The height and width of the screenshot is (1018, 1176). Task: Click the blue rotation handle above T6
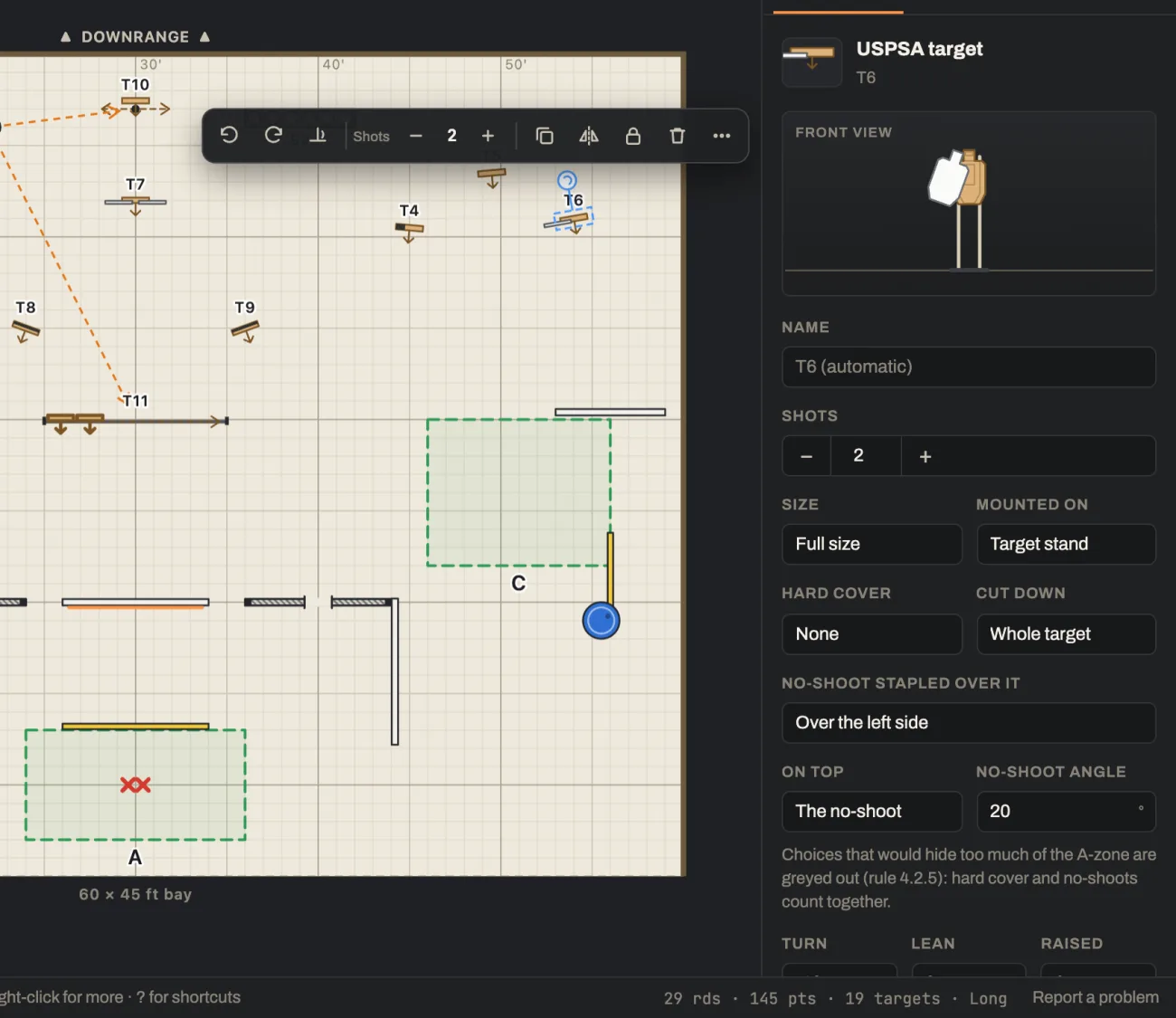[567, 180]
